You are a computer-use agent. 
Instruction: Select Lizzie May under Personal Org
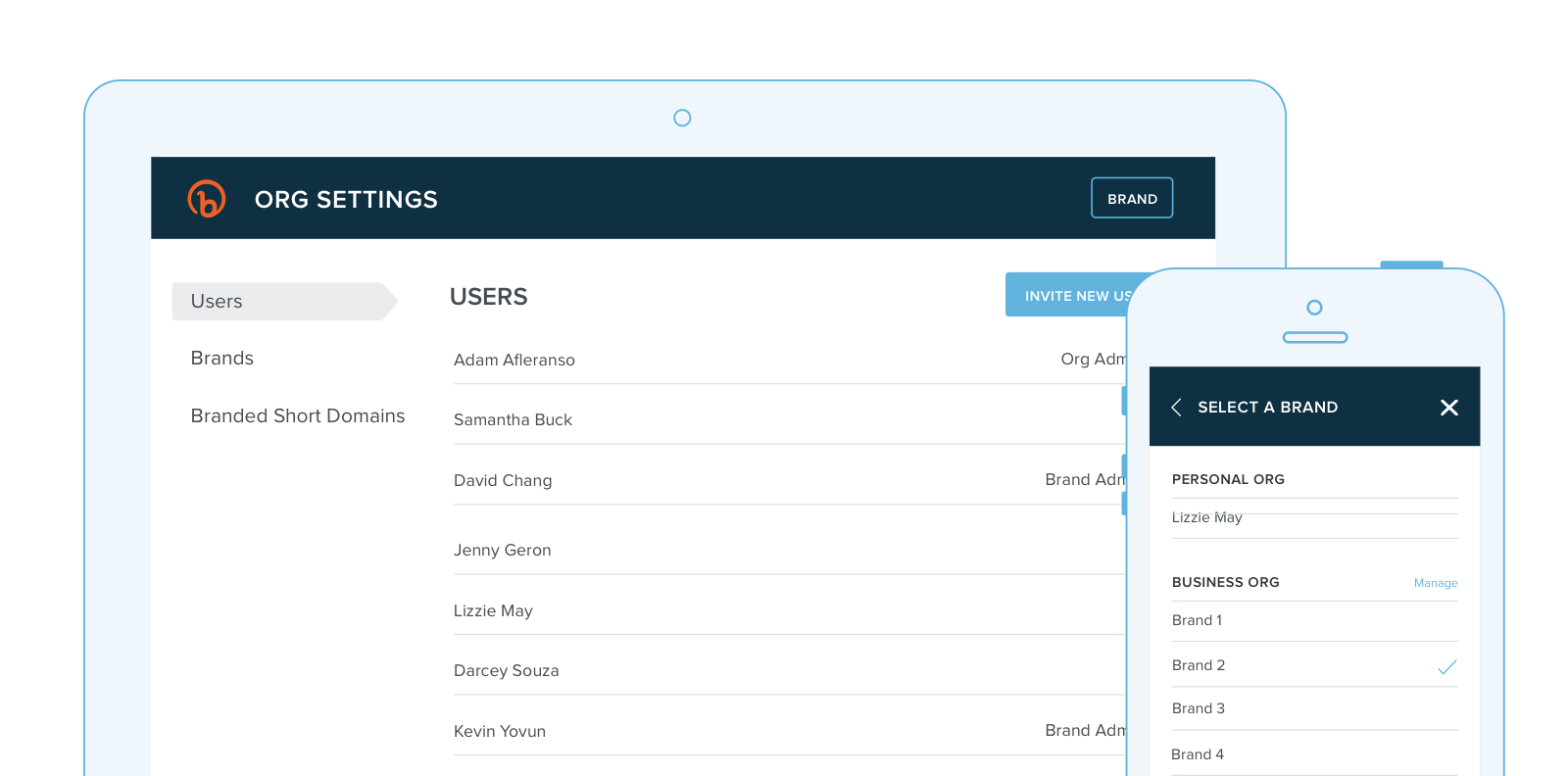1207,517
